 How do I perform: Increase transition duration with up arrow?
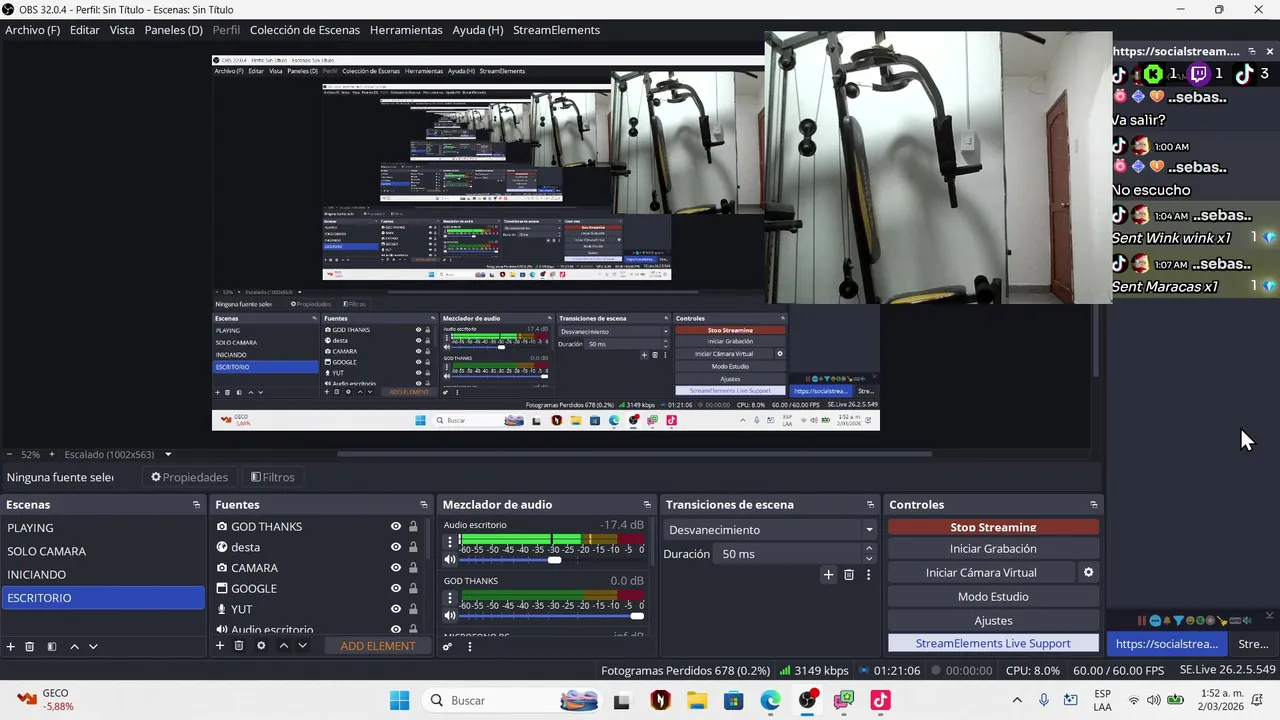(x=868, y=548)
